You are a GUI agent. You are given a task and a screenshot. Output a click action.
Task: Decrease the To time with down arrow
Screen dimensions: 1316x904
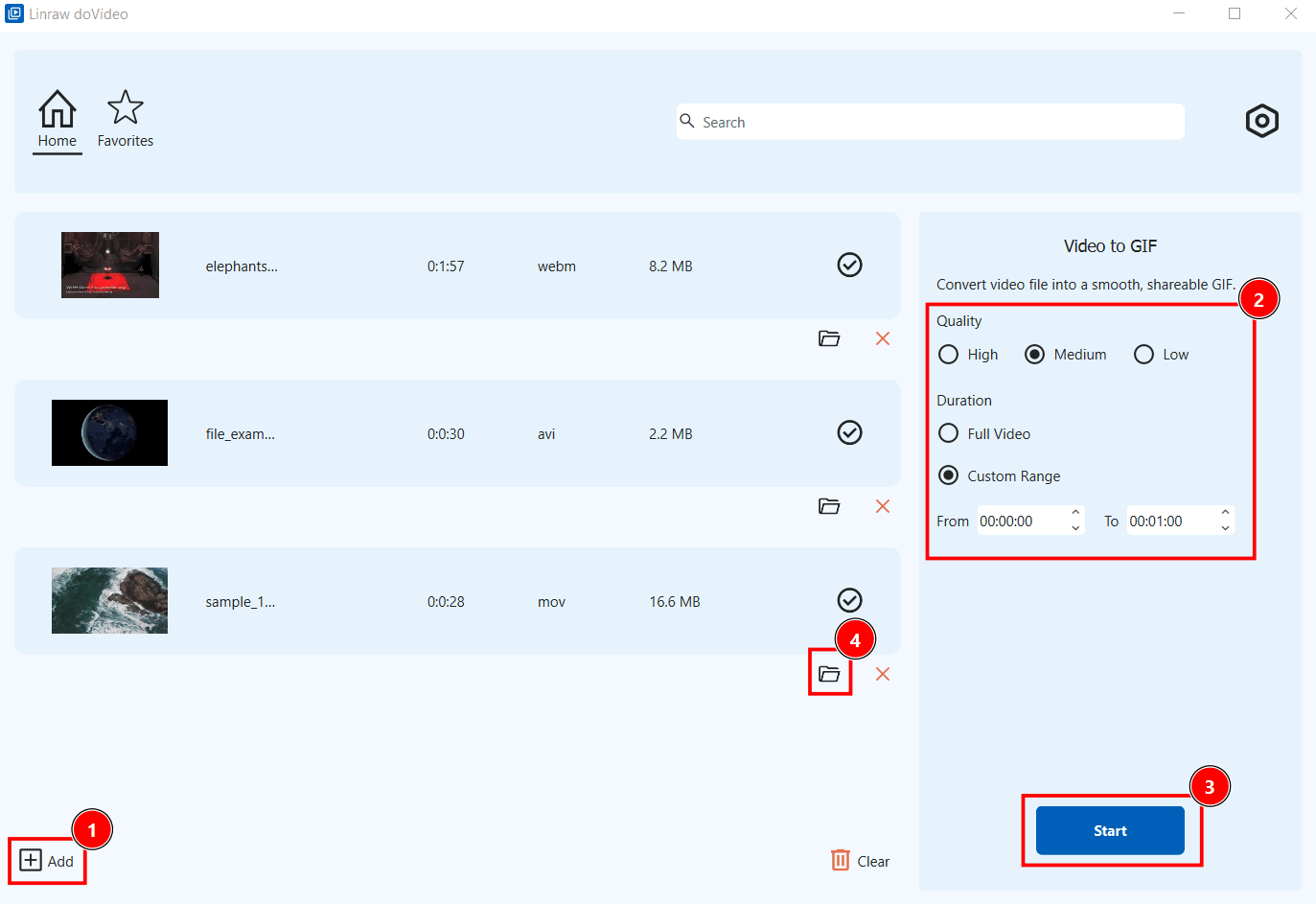coord(1225,528)
